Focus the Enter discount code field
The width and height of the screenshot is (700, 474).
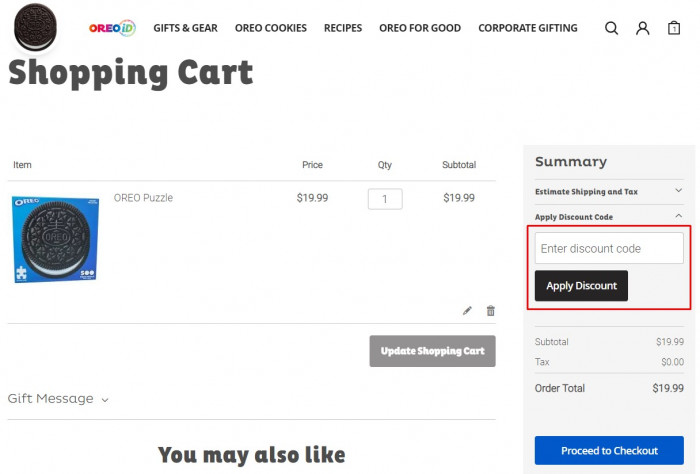[609, 248]
